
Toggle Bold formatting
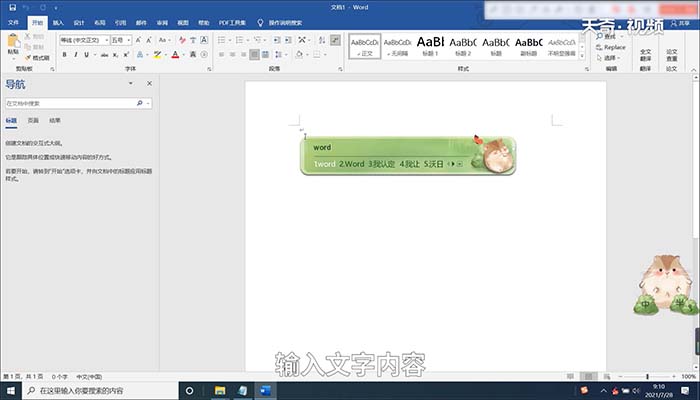point(64,54)
